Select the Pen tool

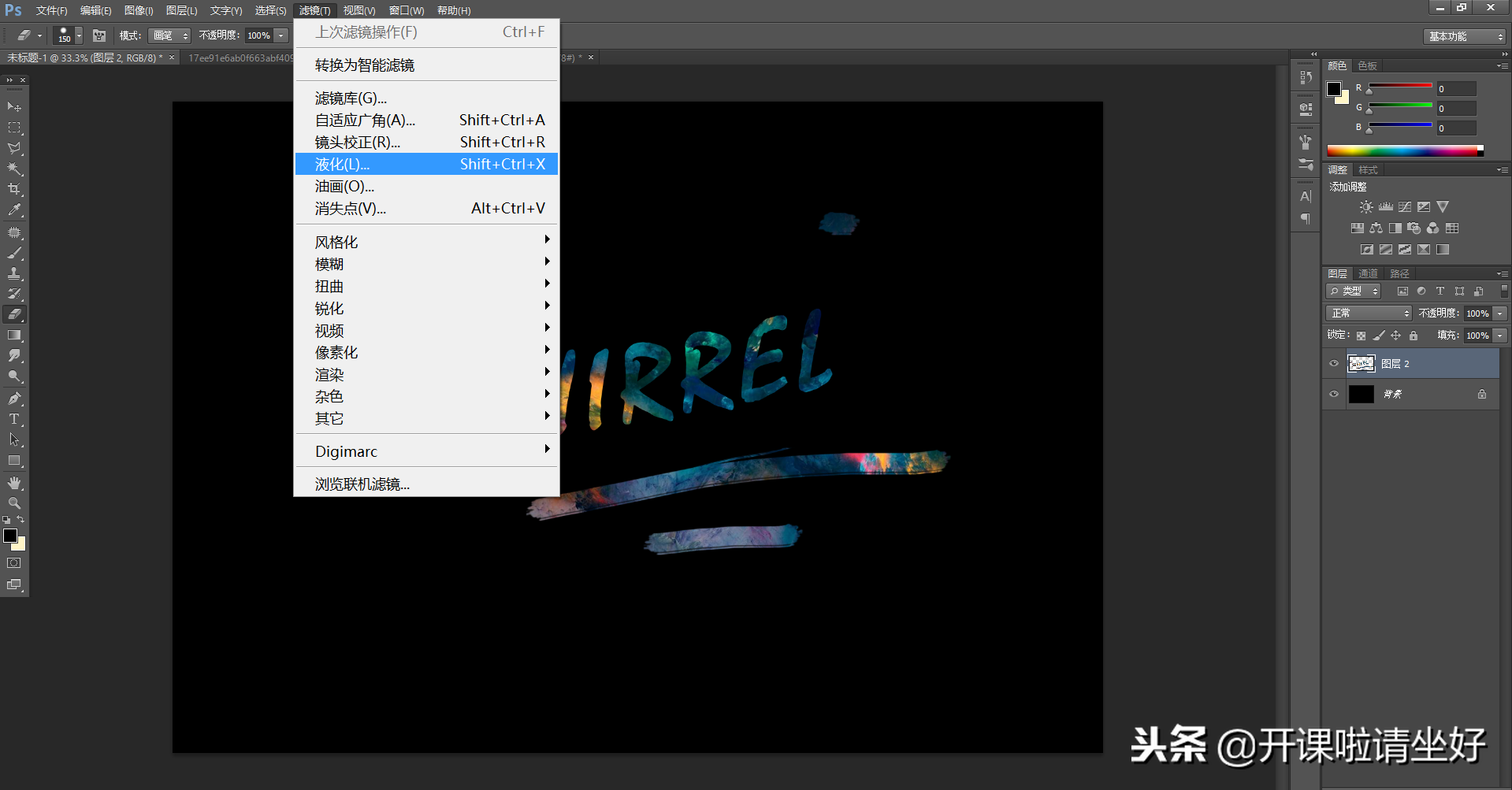pyautogui.click(x=14, y=399)
